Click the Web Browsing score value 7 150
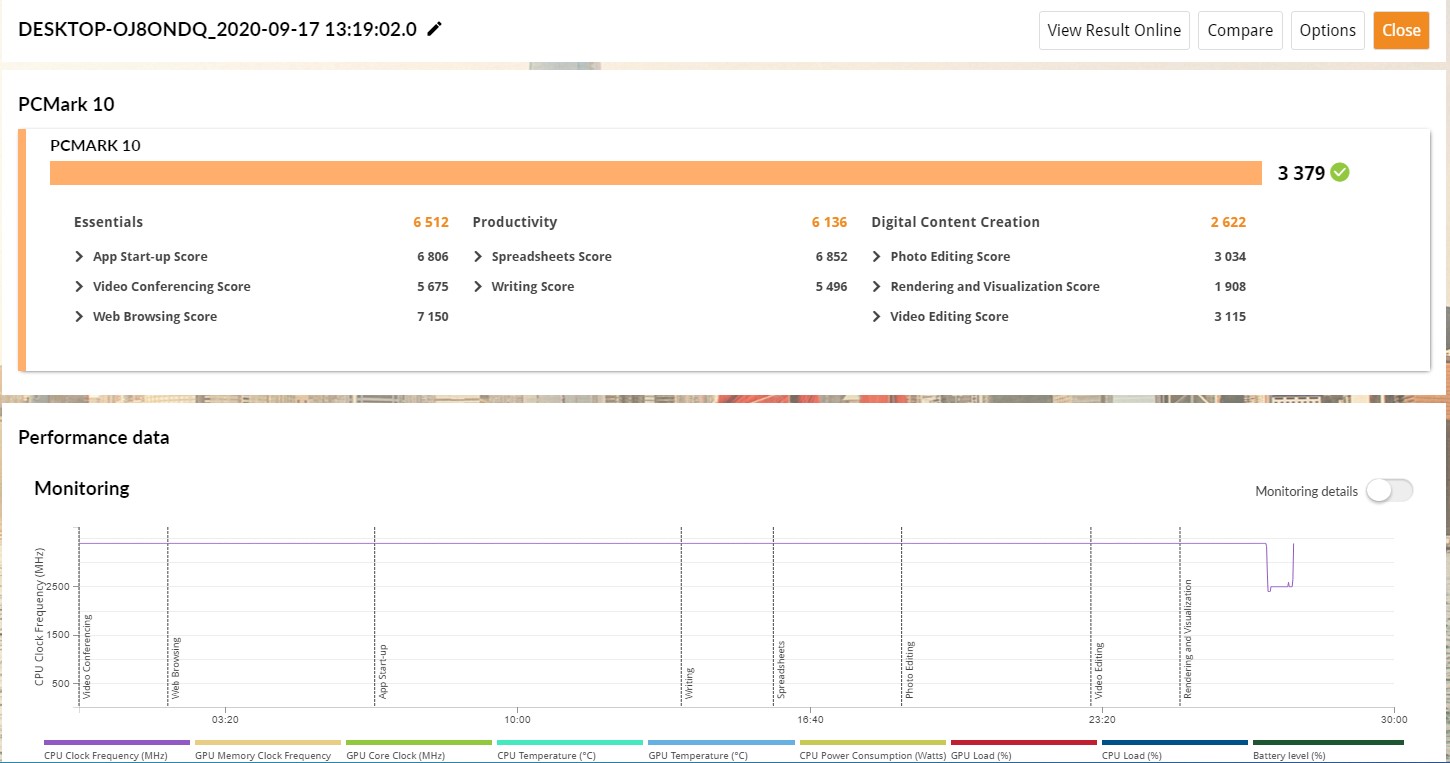The width and height of the screenshot is (1450, 763). coord(433,317)
